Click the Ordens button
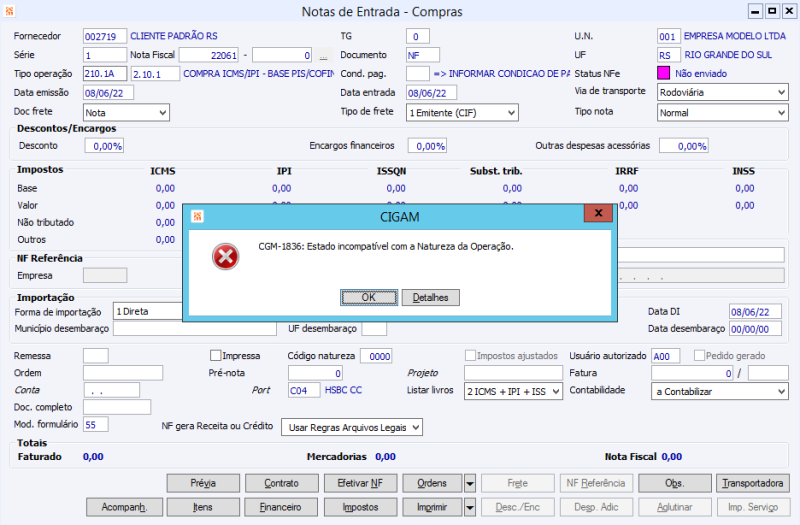The height and width of the screenshot is (525, 800). click(432, 483)
